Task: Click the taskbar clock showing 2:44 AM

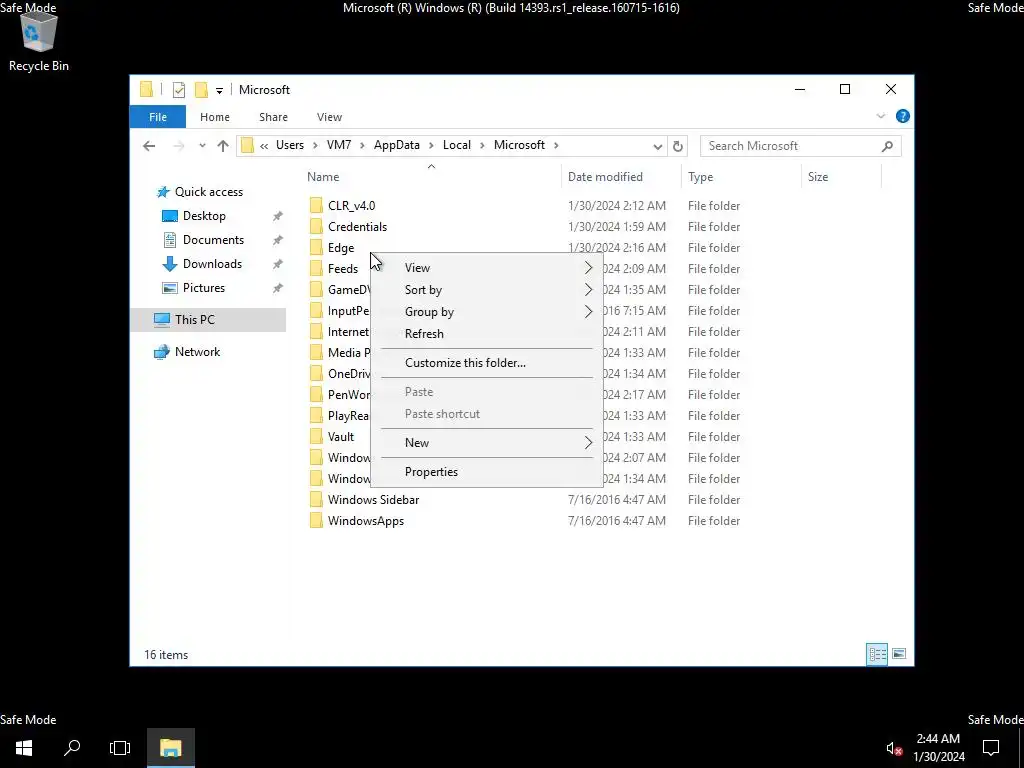Action: [x=938, y=748]
